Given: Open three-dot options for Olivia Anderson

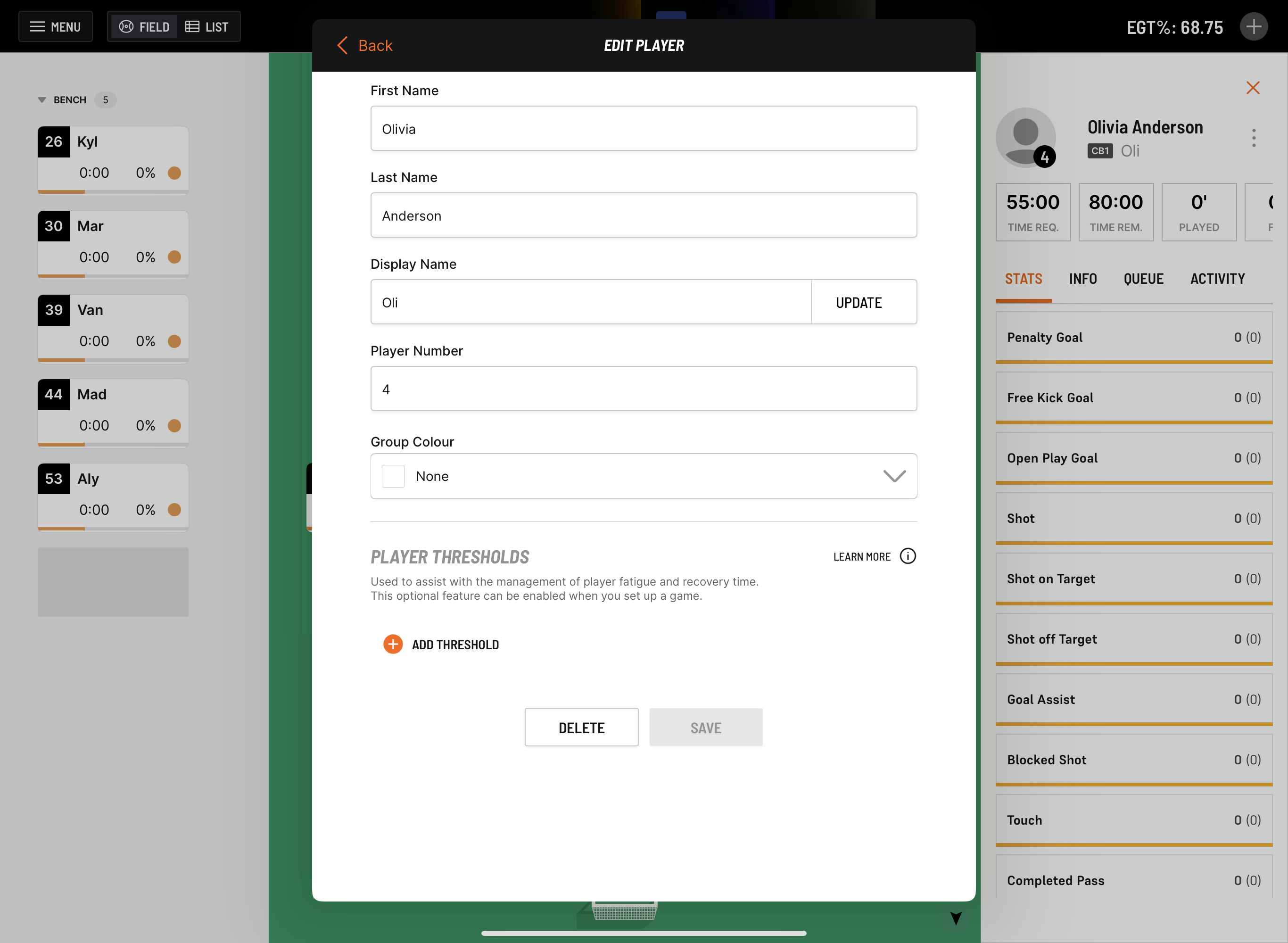Looking at the screenshot, I should [1253, 138].
